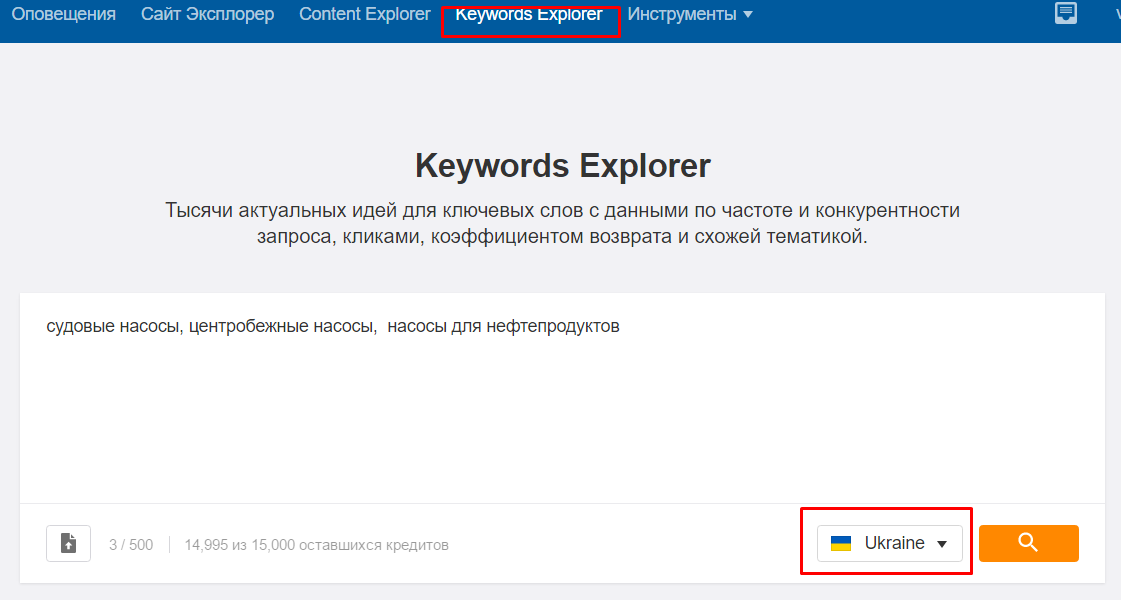Click the remaining credits counter text
The width and height of the screenshot is (1121, 600).
click(x=318, y=544)
